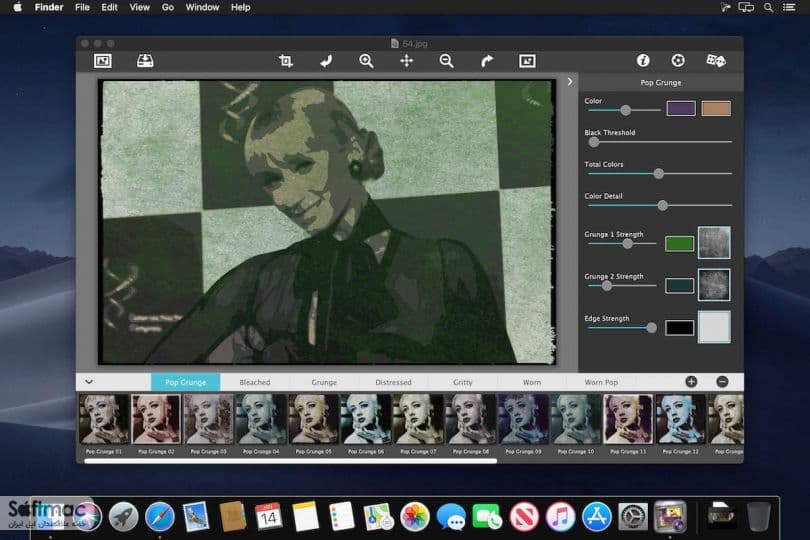Open the settings gear icon in toolbar
810x540 pixels.
(x=678, y=60)
